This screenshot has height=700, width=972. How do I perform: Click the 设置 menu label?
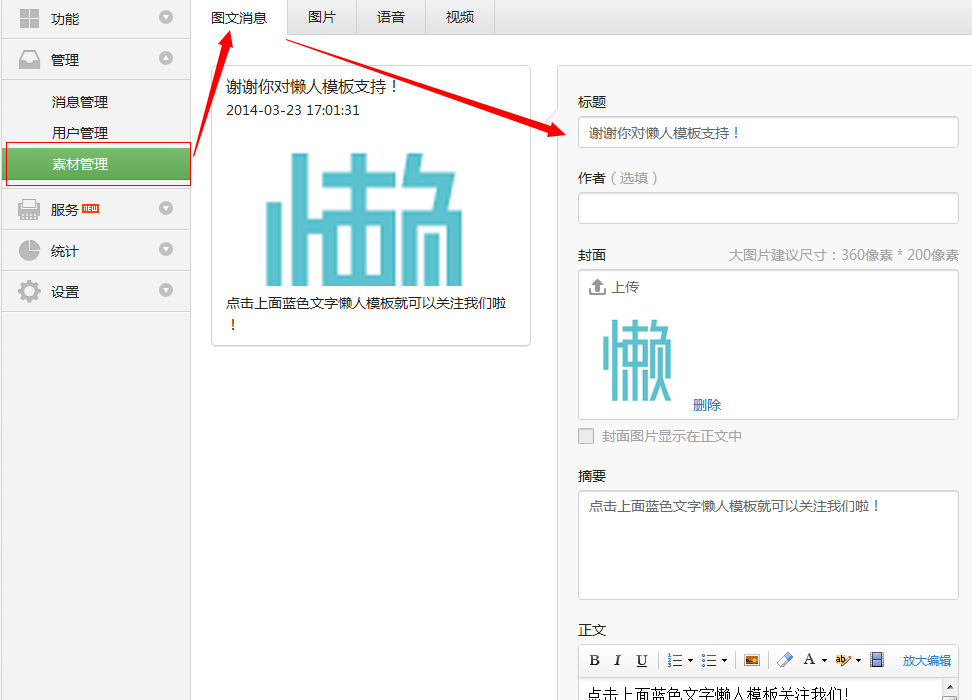click(64, 291)
